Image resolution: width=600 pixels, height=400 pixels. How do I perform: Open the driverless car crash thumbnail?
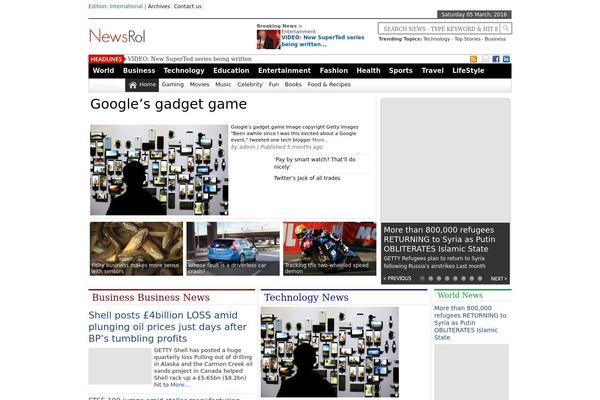[233, 249]
